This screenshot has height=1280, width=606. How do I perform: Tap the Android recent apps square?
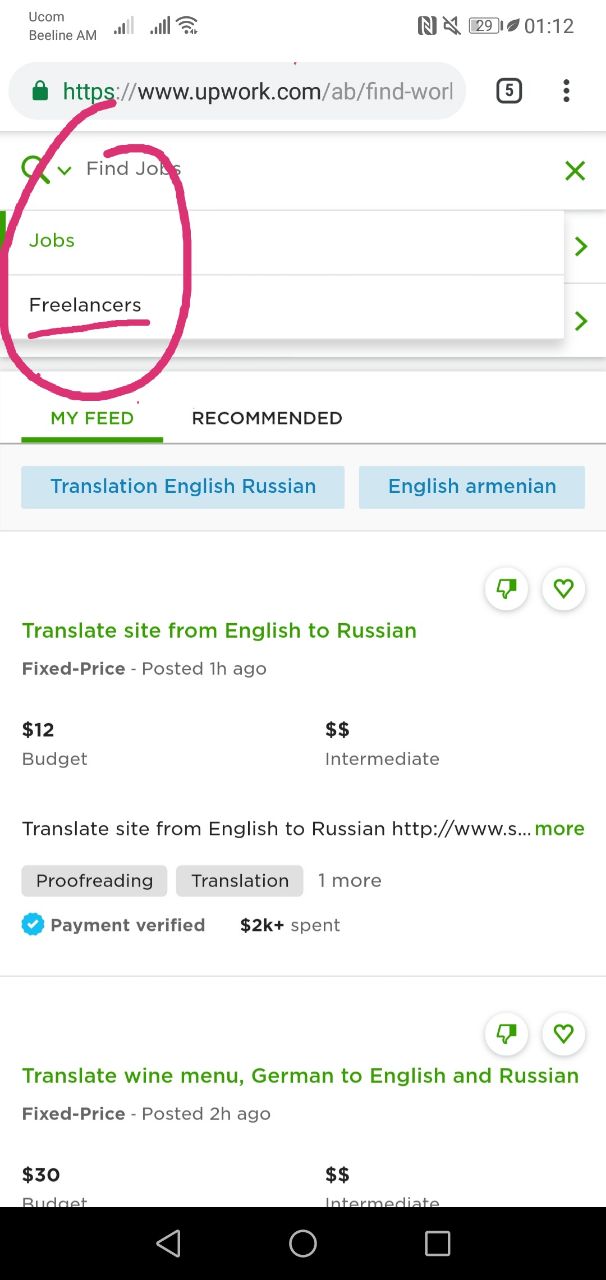click(x=438, y=1243)
